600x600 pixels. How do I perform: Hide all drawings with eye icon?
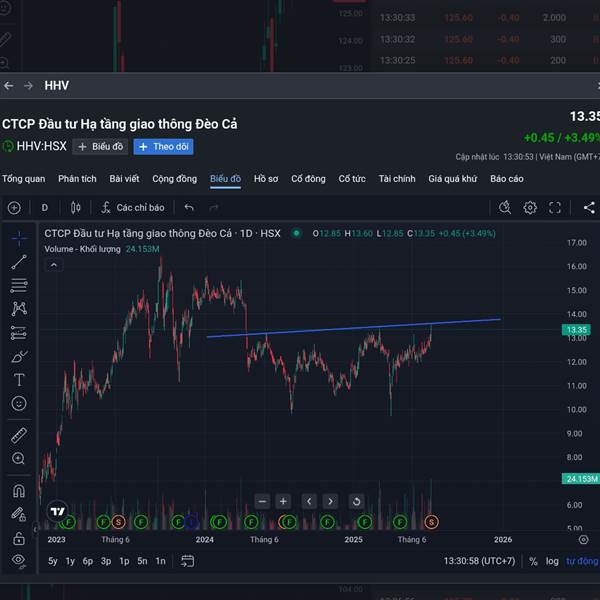click(19, 561)
